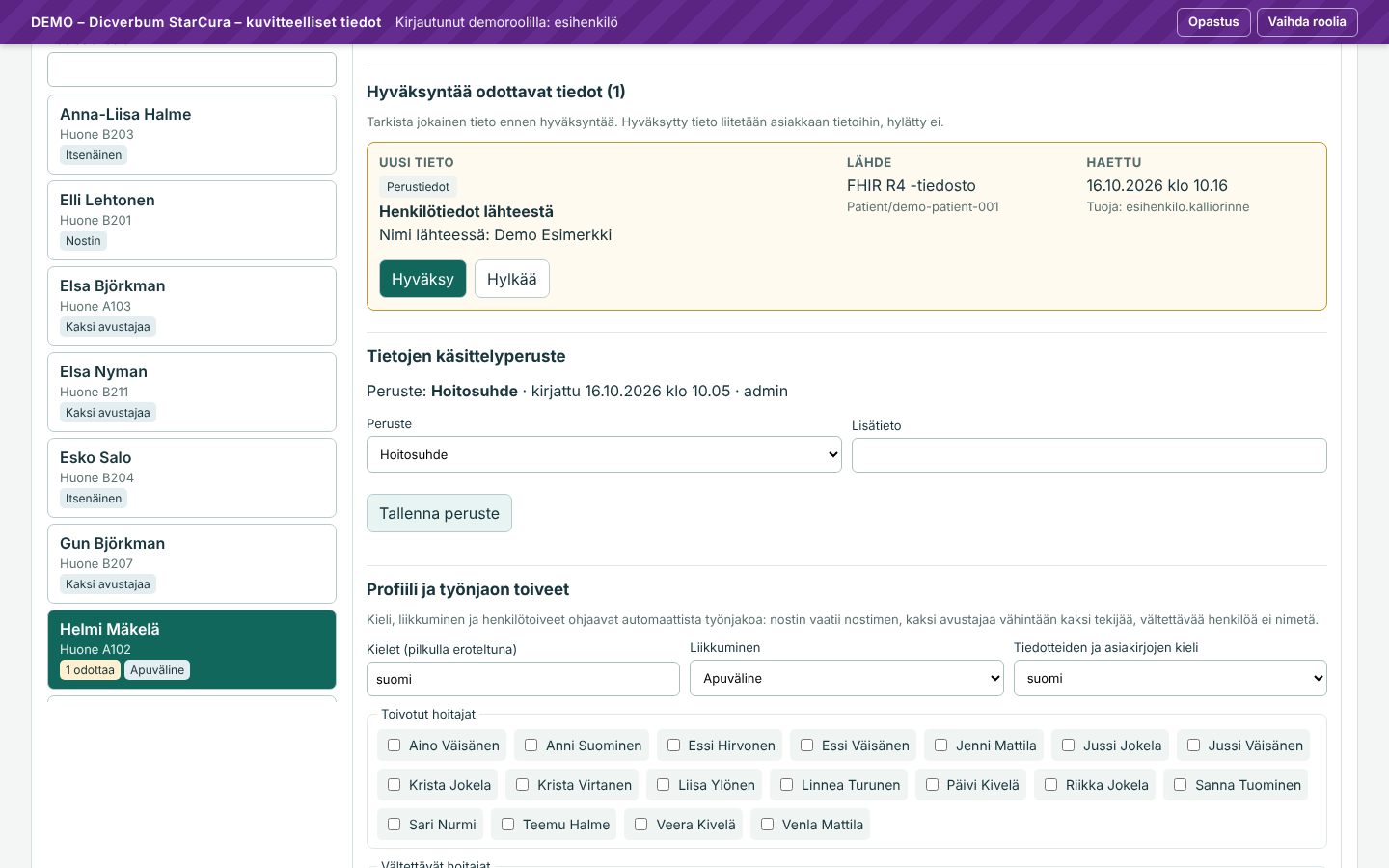The height and width of the screenshot is (868, 1389).
Task: Select the Krista Virtanen checkbox
Action: [522, 785]
